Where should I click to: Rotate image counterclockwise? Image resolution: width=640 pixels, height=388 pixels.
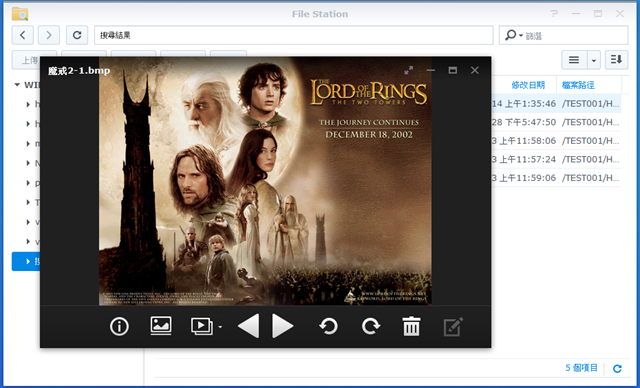pos(329,326)
